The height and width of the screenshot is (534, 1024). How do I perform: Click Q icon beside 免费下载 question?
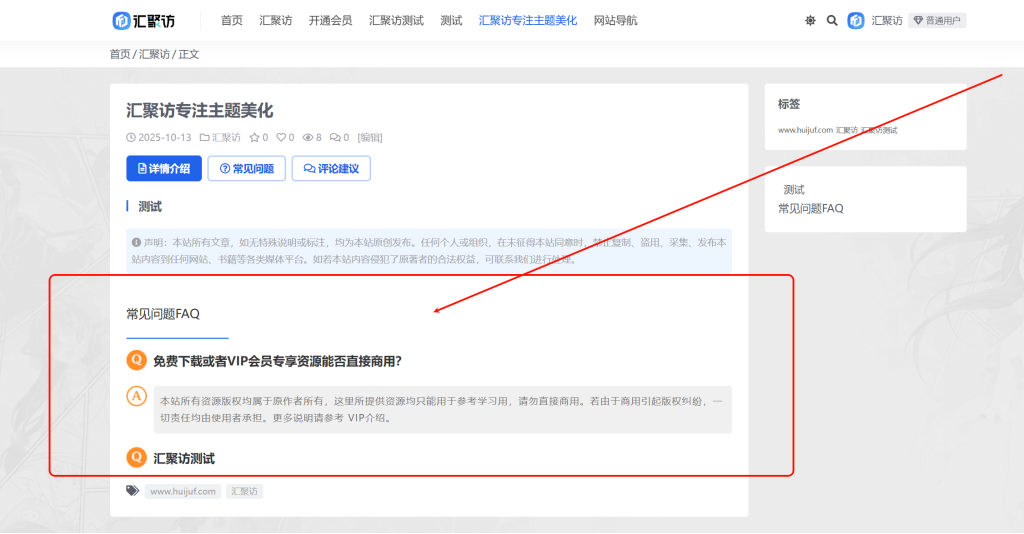tap(136, 360)
